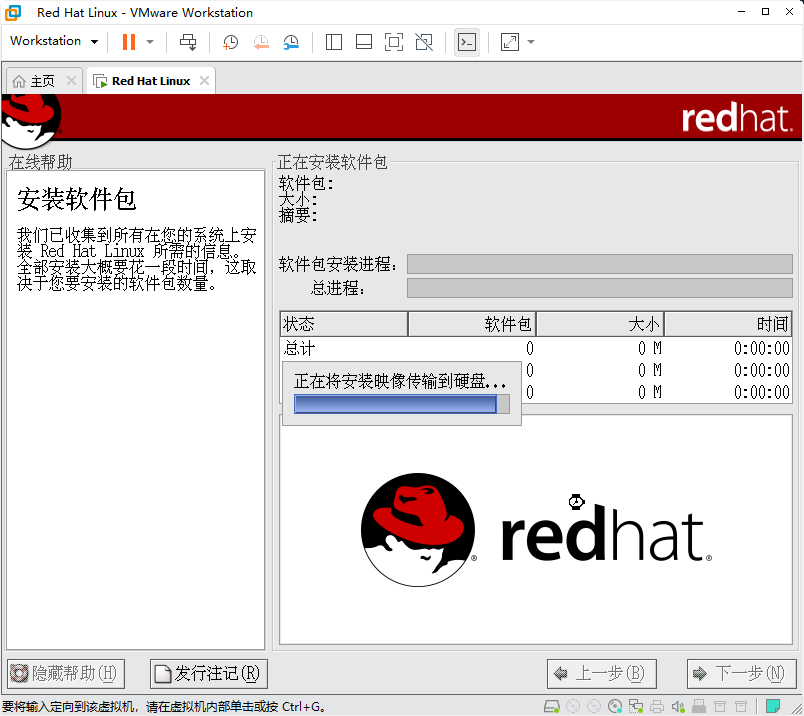Toggle the library panel visibility

coord(333,41)
